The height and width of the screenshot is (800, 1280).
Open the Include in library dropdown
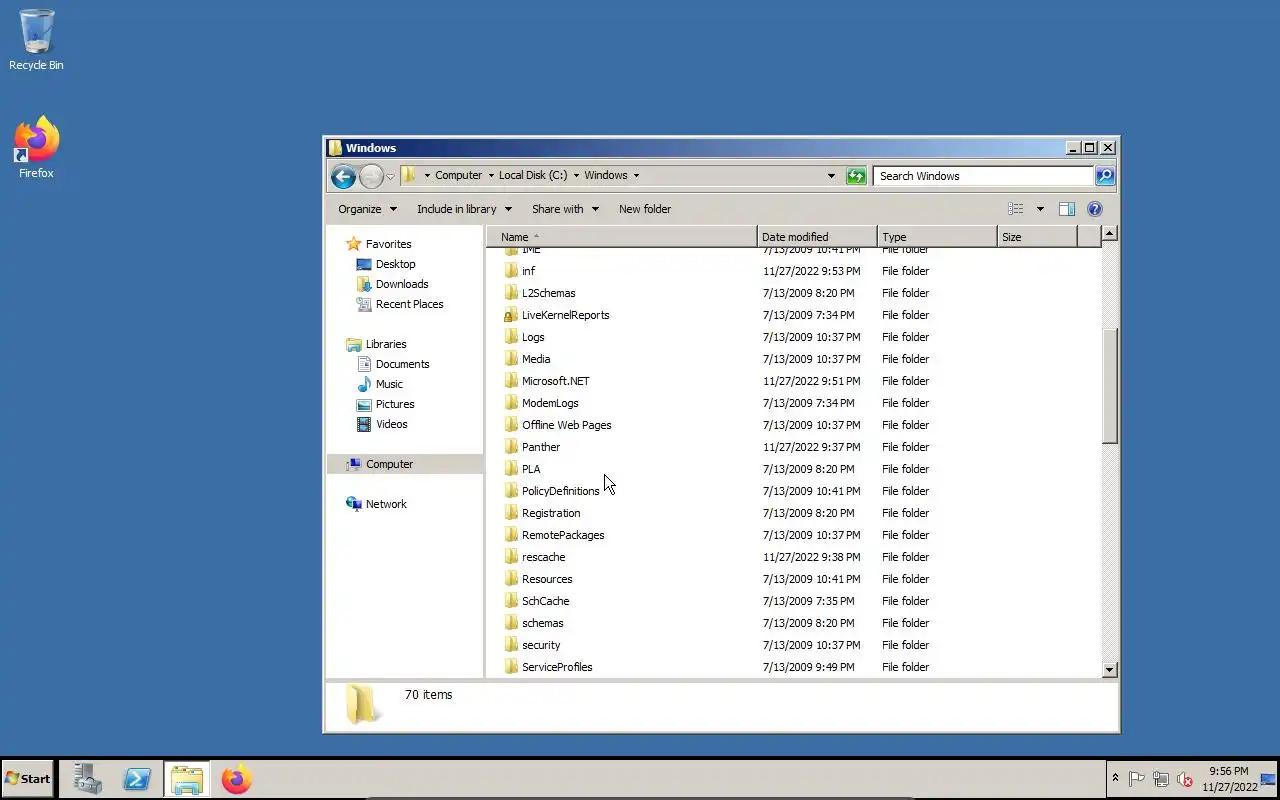464,209
